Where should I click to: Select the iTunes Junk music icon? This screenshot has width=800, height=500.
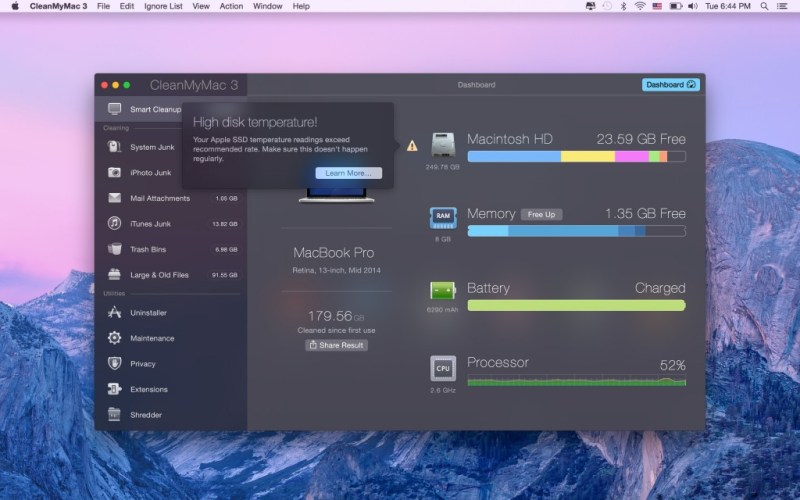(x=114, y=223)
